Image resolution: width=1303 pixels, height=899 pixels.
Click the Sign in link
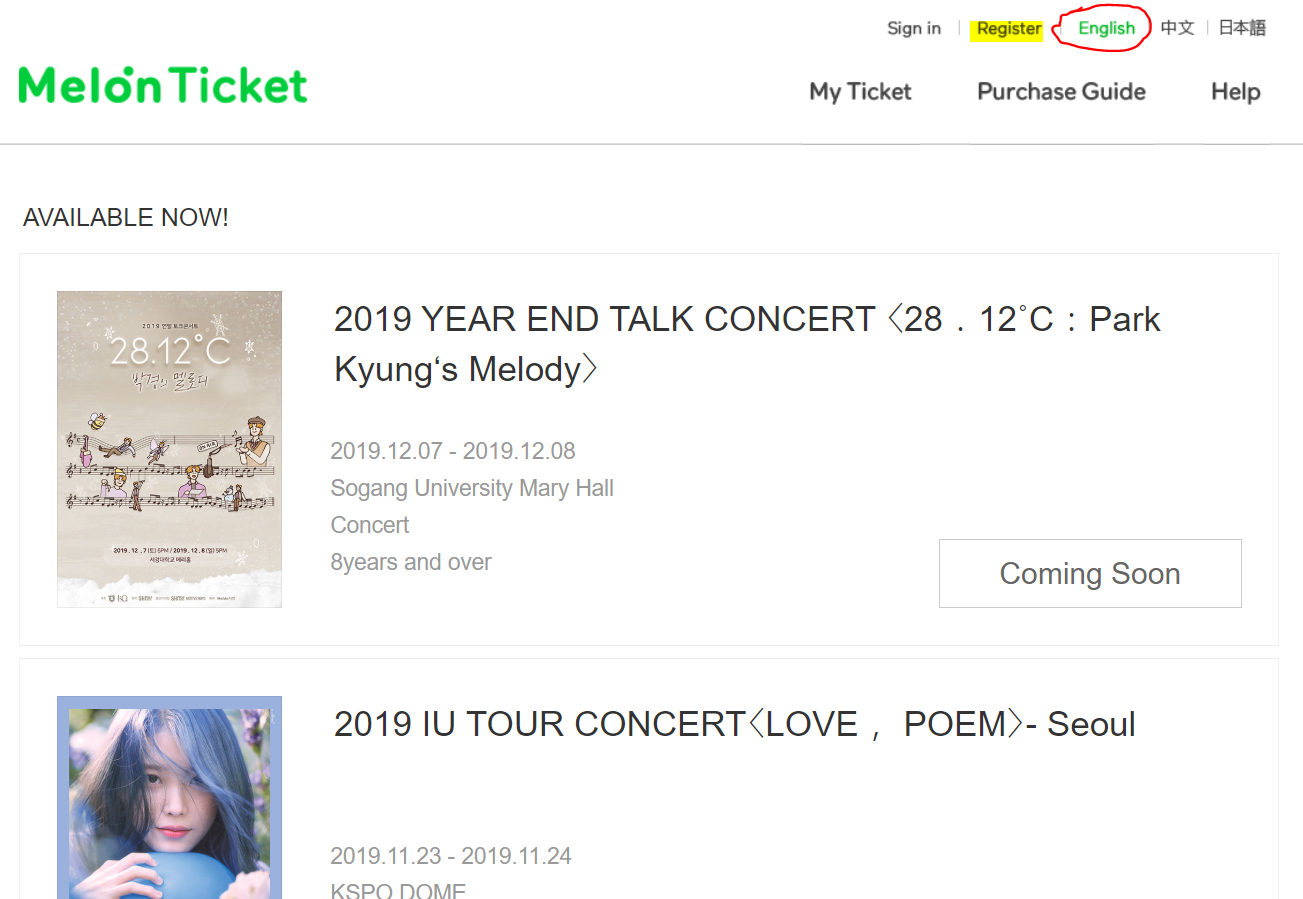point(913,28)
